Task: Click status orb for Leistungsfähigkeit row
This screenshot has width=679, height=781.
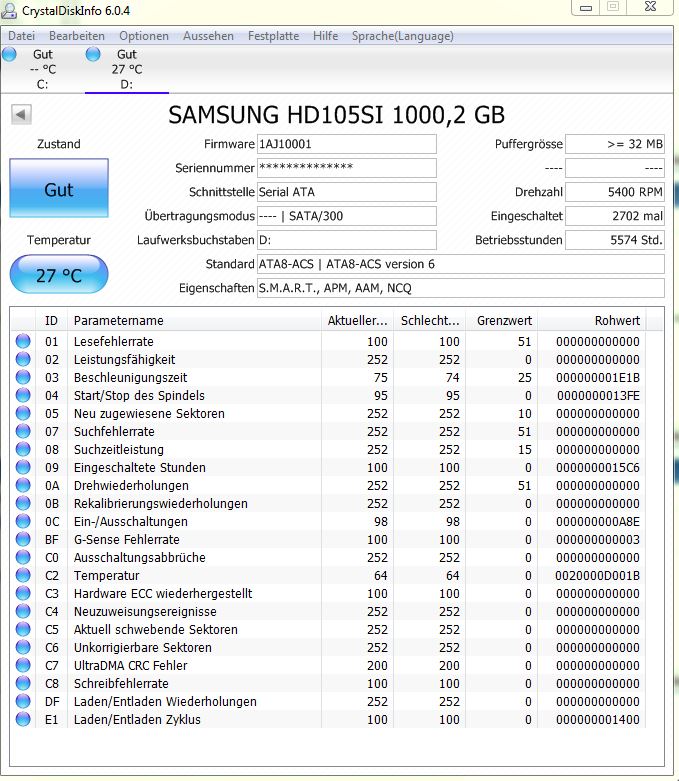Action: (23, 359)
